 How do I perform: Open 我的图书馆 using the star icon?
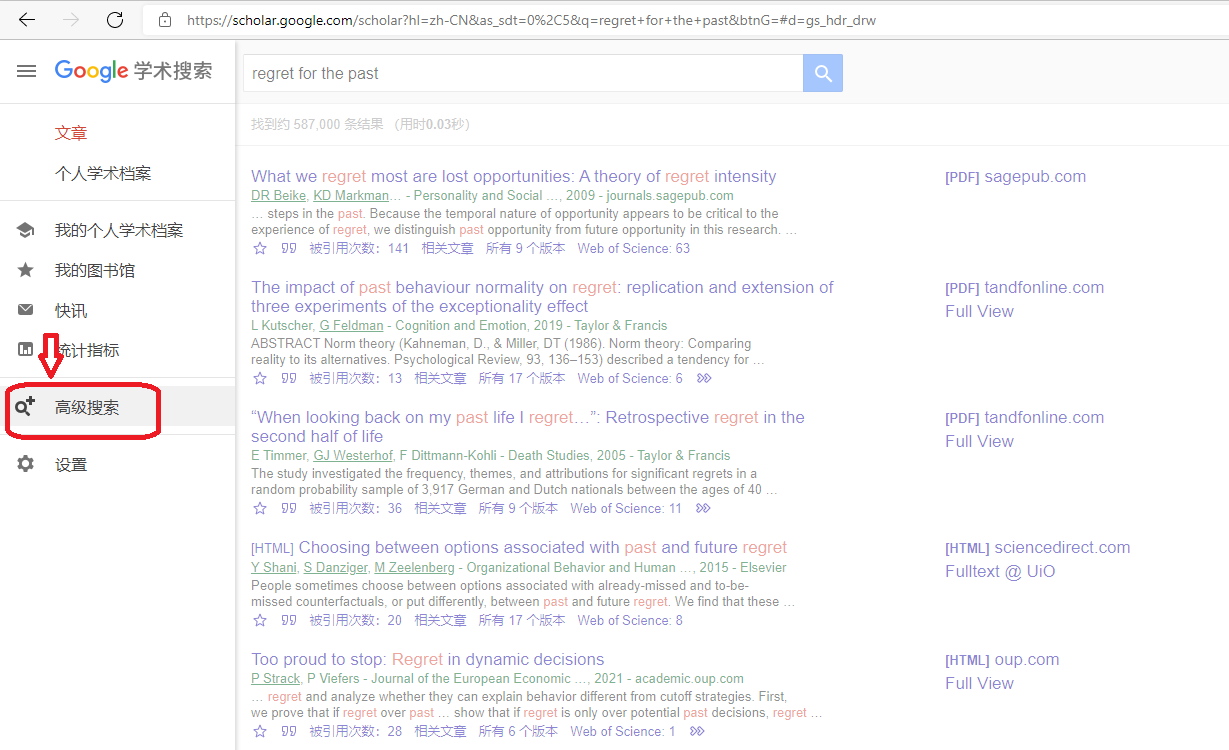22,269
